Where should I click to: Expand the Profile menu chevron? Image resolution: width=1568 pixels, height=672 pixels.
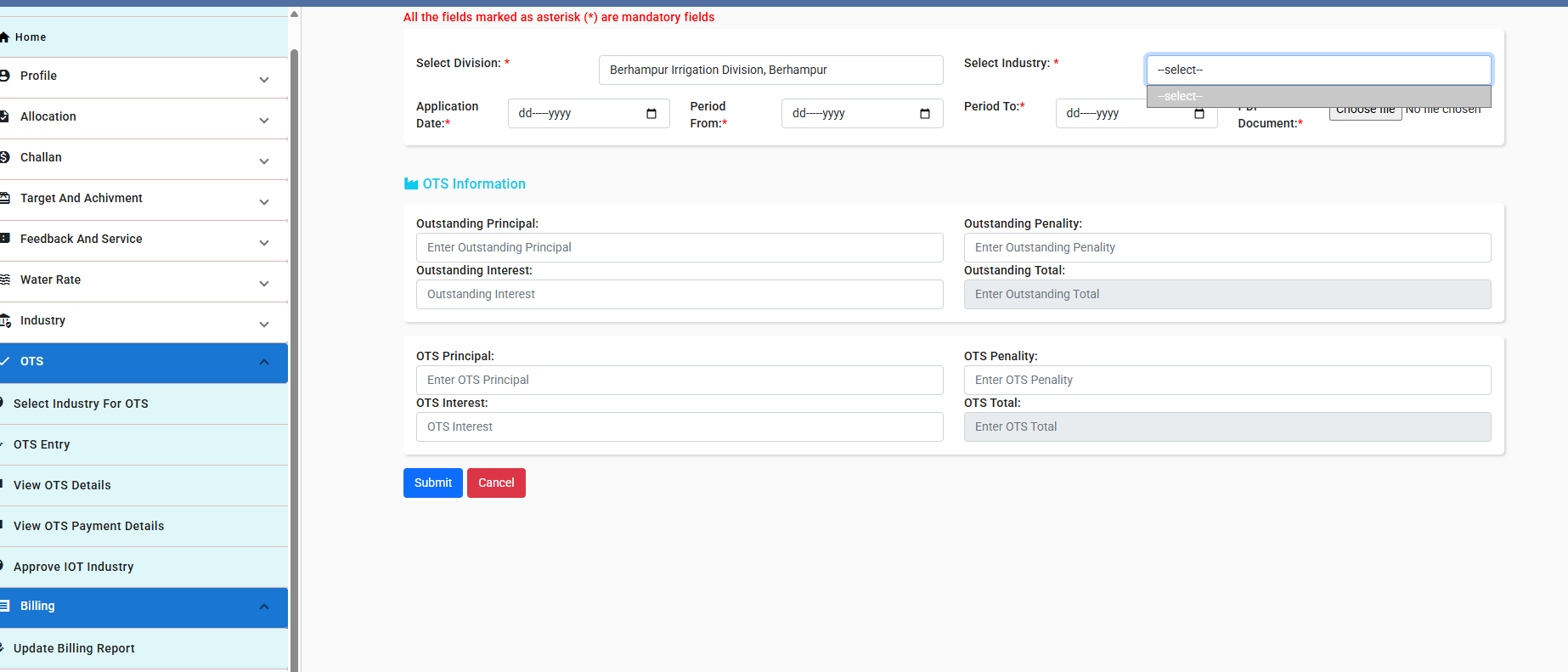point(264,80)
